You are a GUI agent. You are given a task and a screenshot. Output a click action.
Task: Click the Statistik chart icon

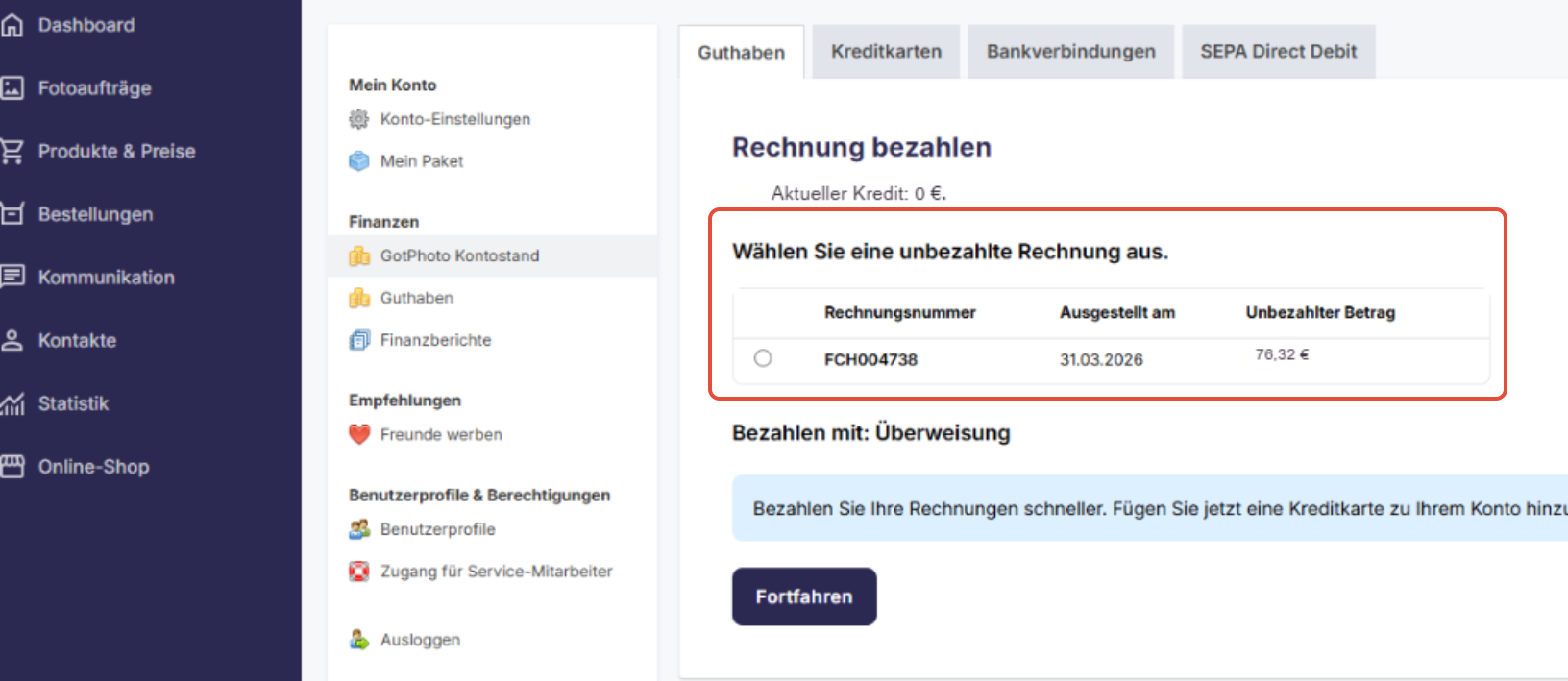(x=12, y=403)
